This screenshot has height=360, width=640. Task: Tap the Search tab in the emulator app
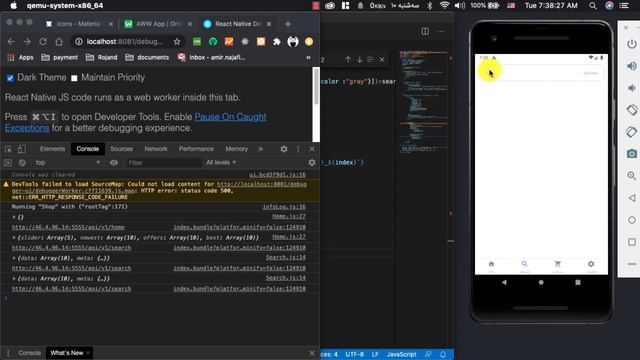(x=524, y=266)
